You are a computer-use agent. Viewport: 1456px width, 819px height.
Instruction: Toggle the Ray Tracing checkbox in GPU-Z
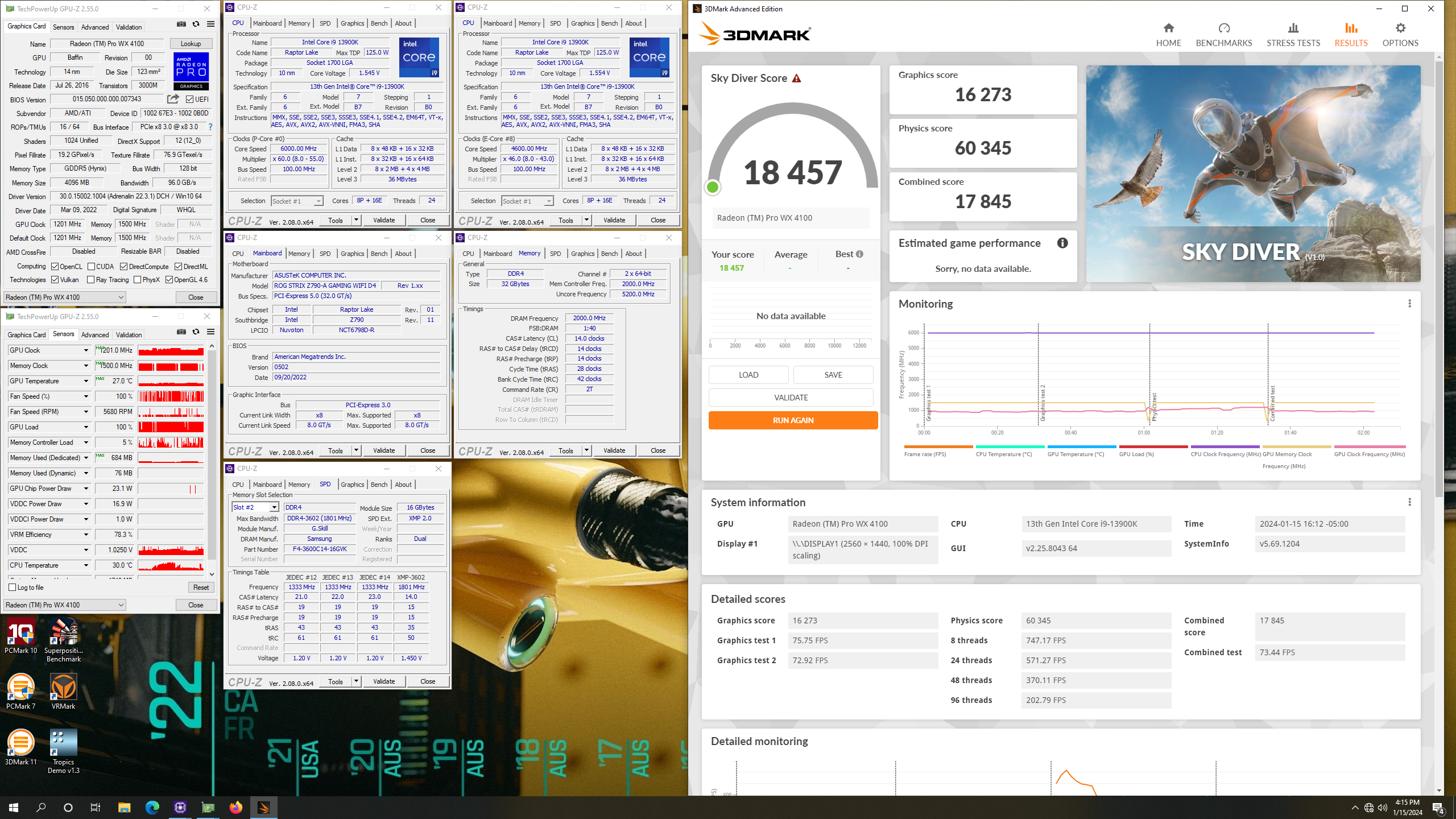point(91,280)
